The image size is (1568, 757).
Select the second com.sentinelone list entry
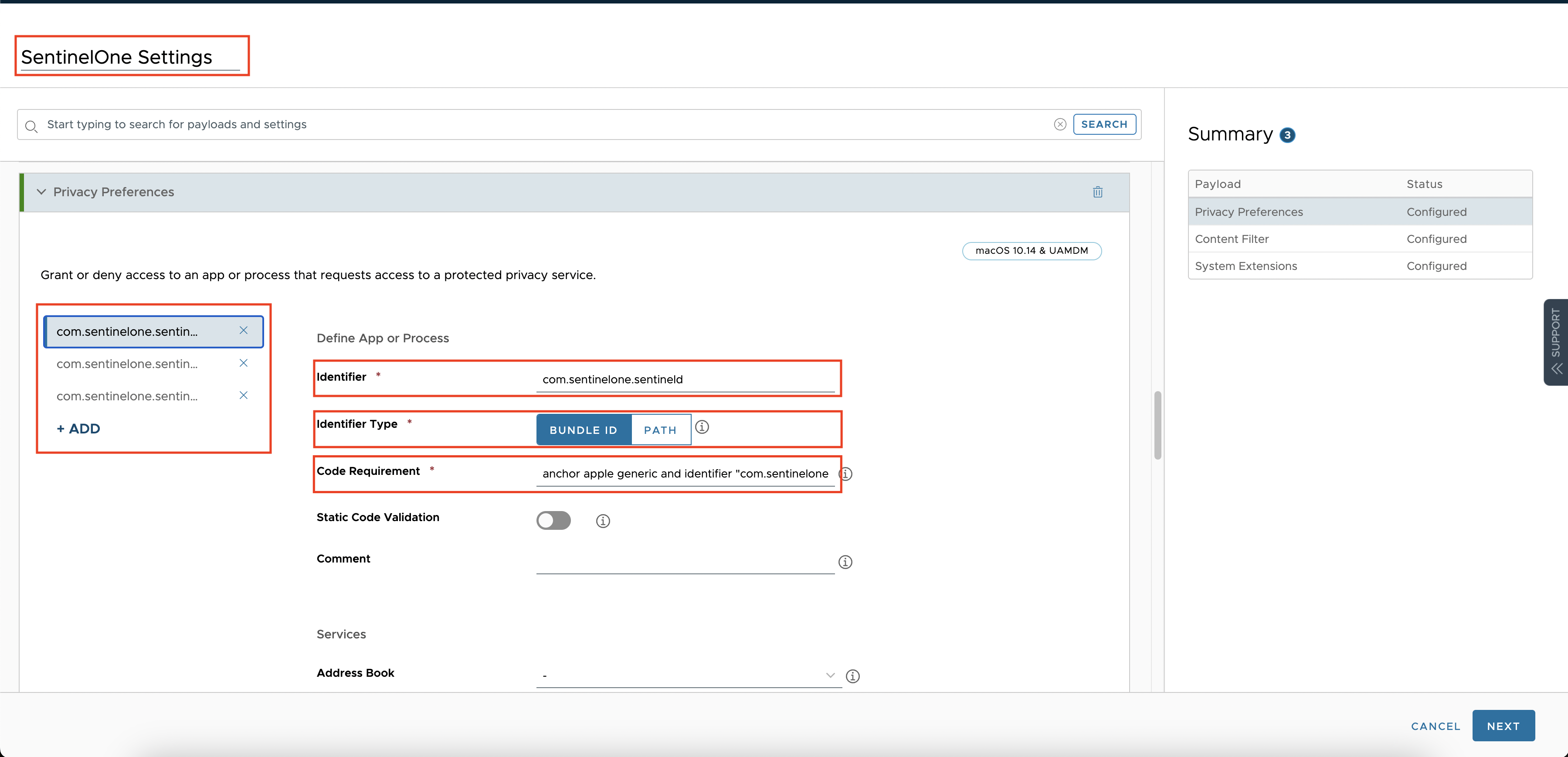tap(153, 364)
